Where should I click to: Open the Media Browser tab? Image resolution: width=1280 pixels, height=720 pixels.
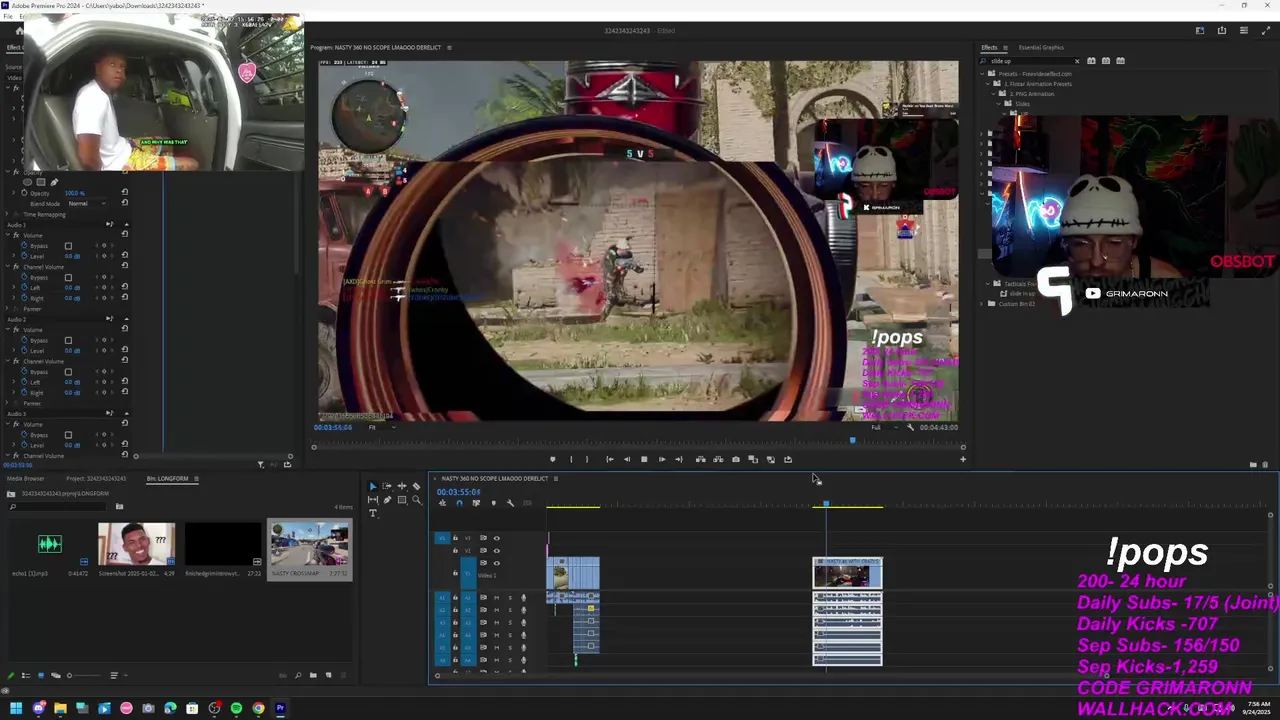pyautogui.click(x=25, y=478)
